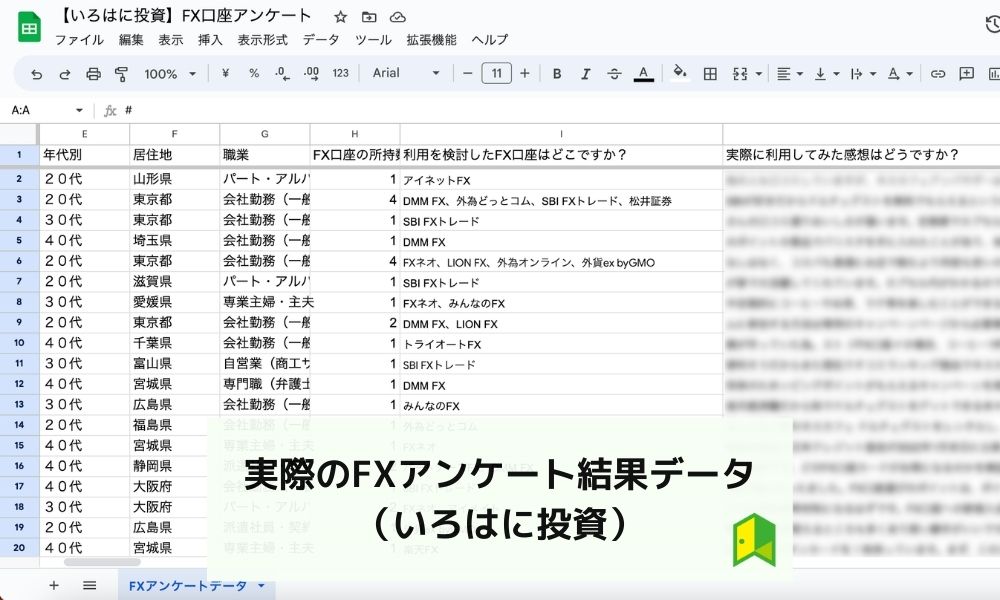Viewport: 1000px width, 600px height.
Task: Select the cell containing 山形県
Action: (174, 179)
